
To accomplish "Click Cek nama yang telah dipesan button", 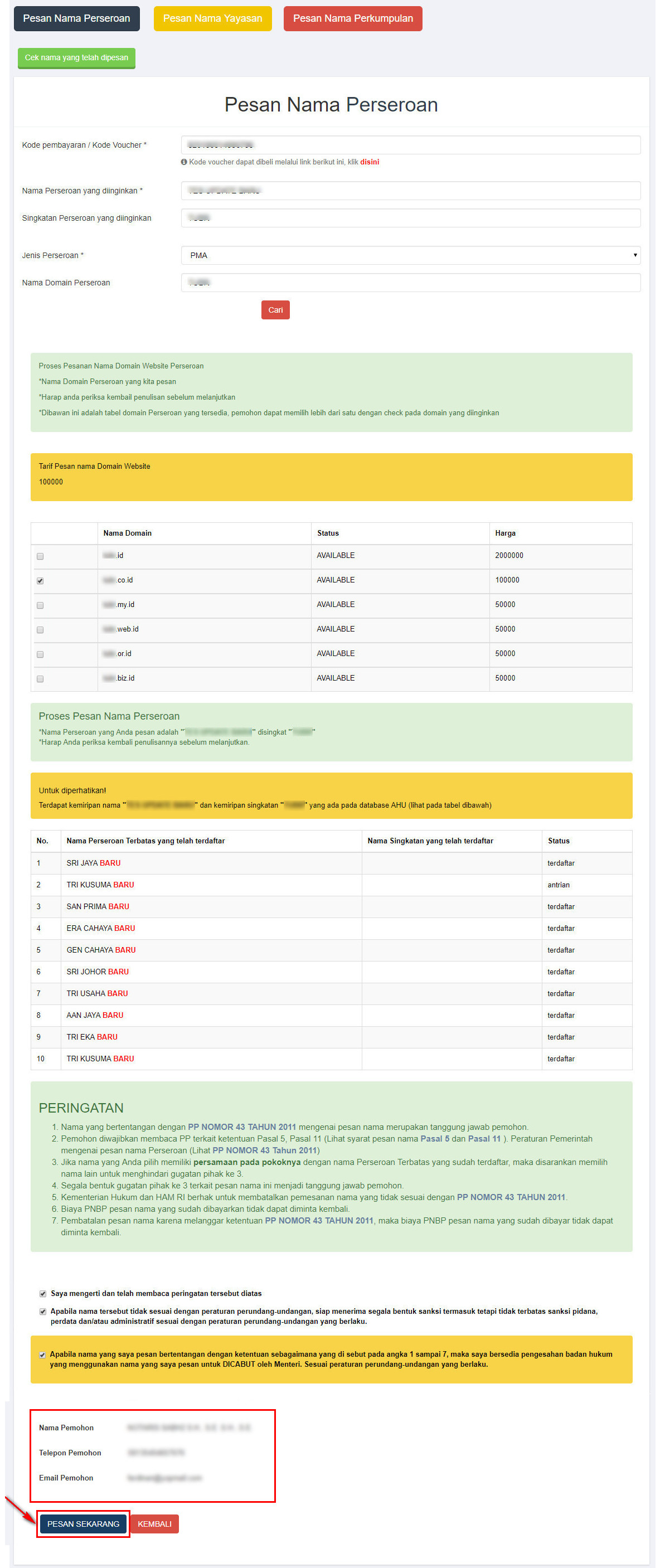I will coord(77,58).
